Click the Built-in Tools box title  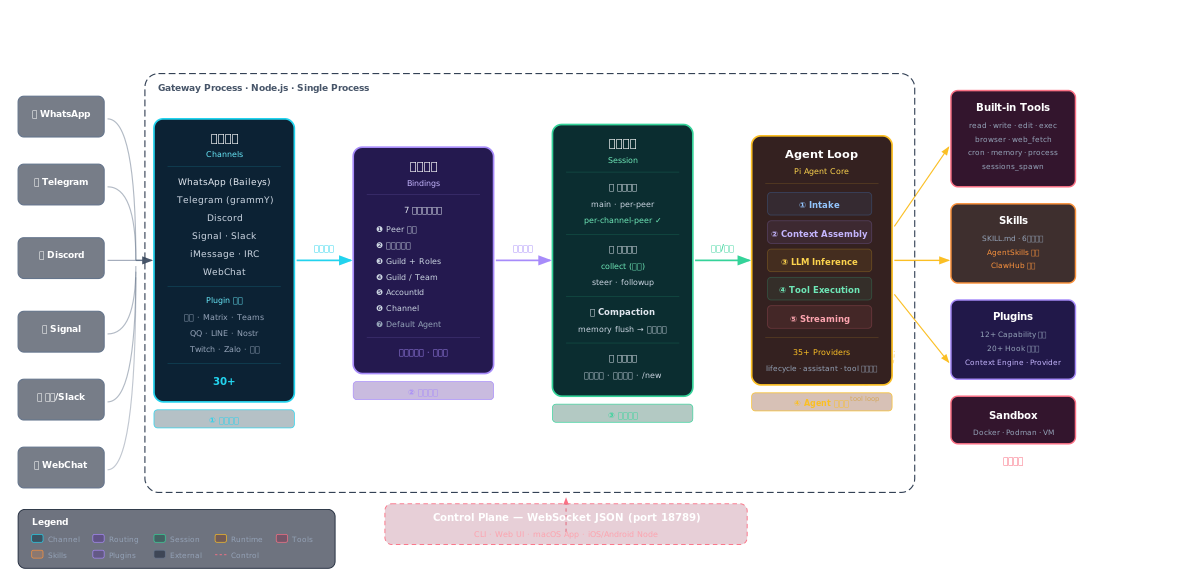1013,107
